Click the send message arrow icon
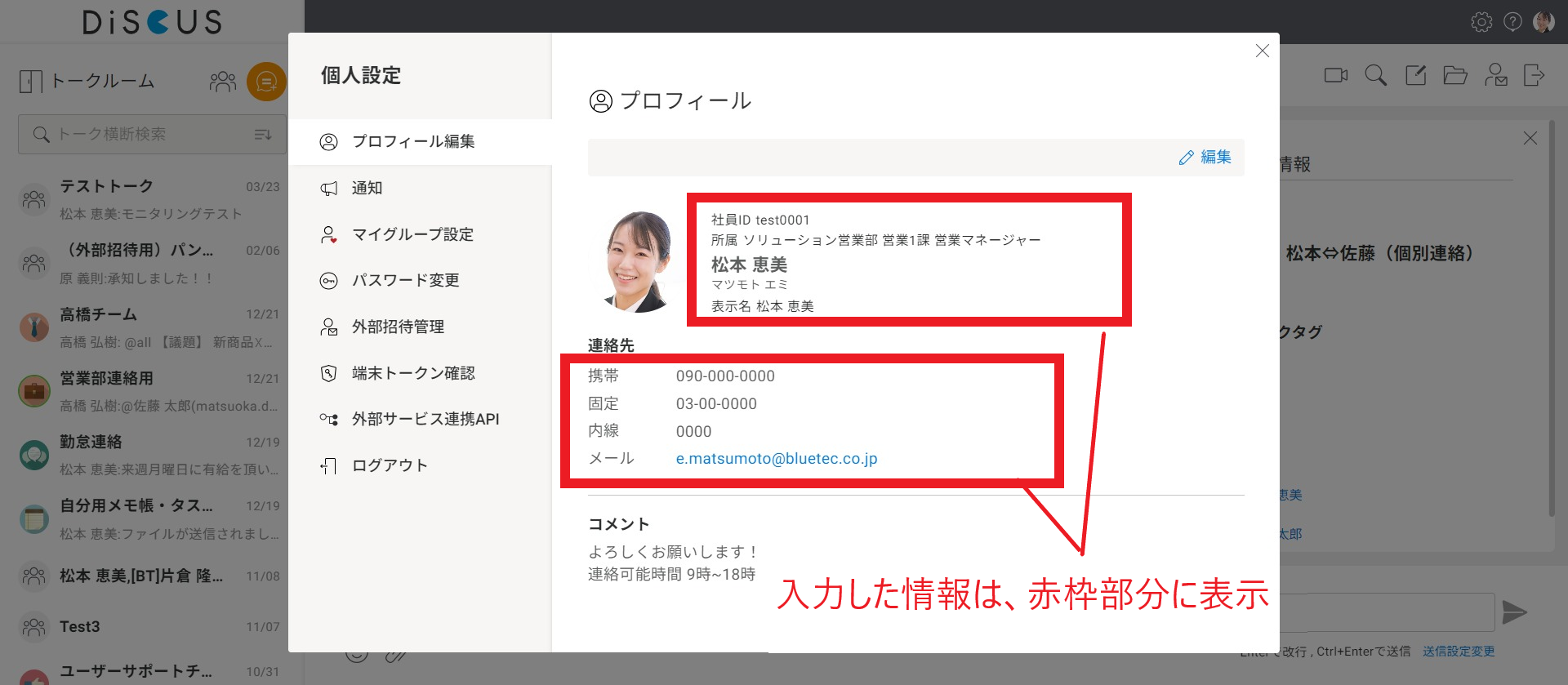The height and width of the screenshot is (685, 1568). tap(1514, 612)
